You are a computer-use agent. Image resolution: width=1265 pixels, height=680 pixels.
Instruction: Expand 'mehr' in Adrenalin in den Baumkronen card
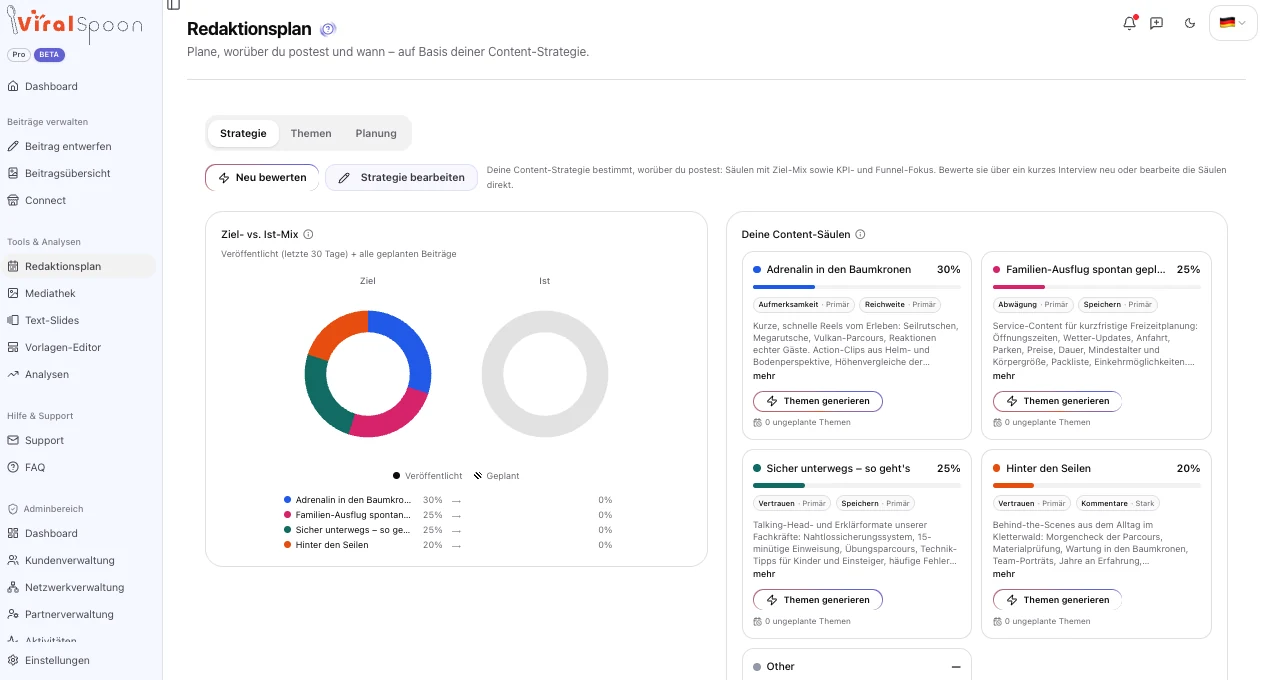tap(764, 376)
